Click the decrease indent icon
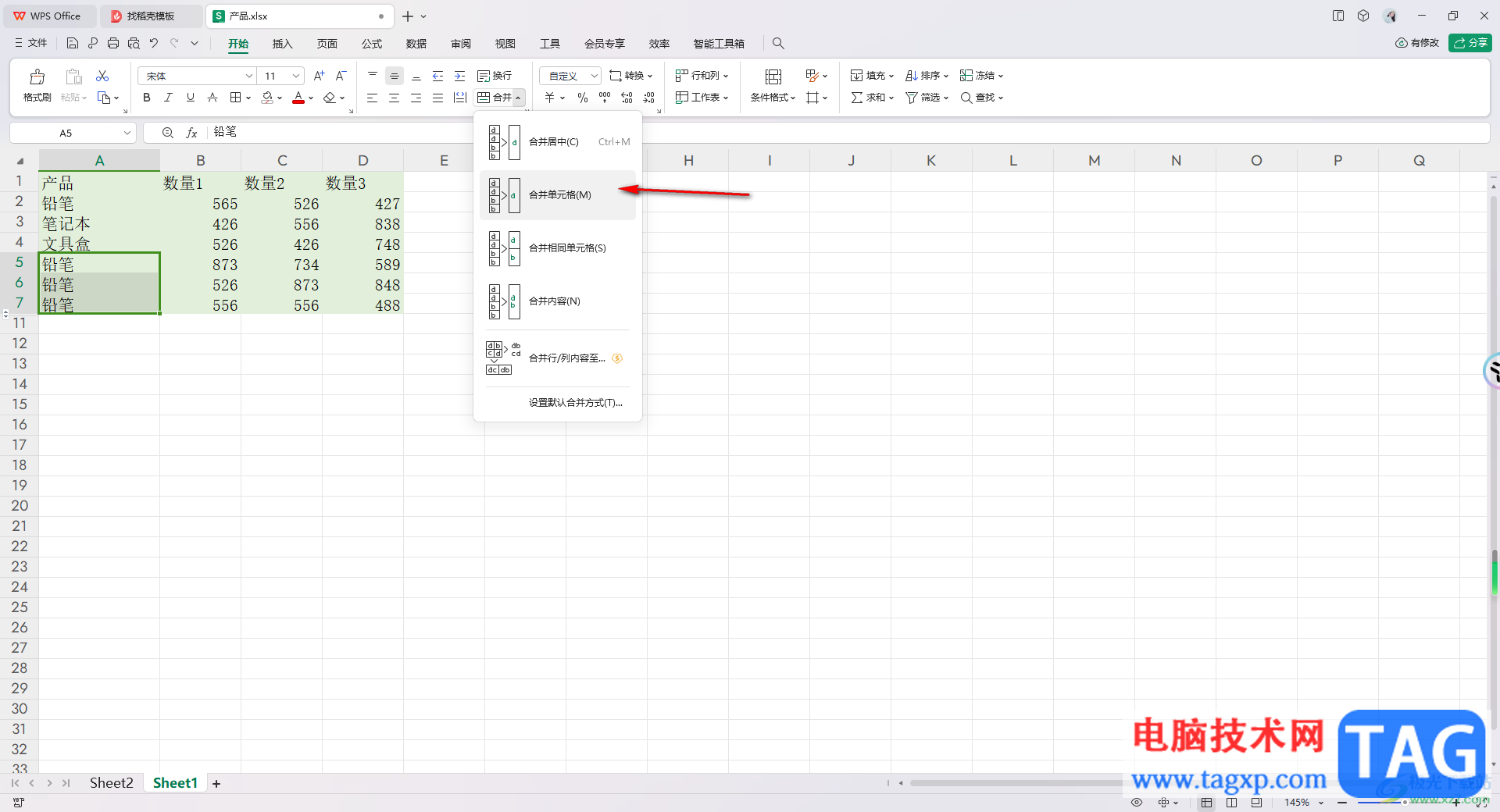Screen dimensions: 1500x812 [438, 76]
